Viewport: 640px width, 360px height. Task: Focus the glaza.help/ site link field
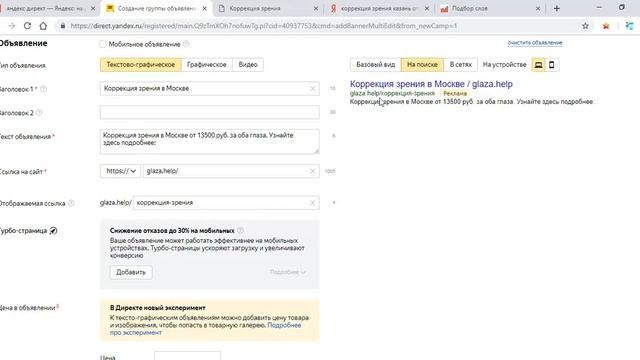[x=231, y=171]
